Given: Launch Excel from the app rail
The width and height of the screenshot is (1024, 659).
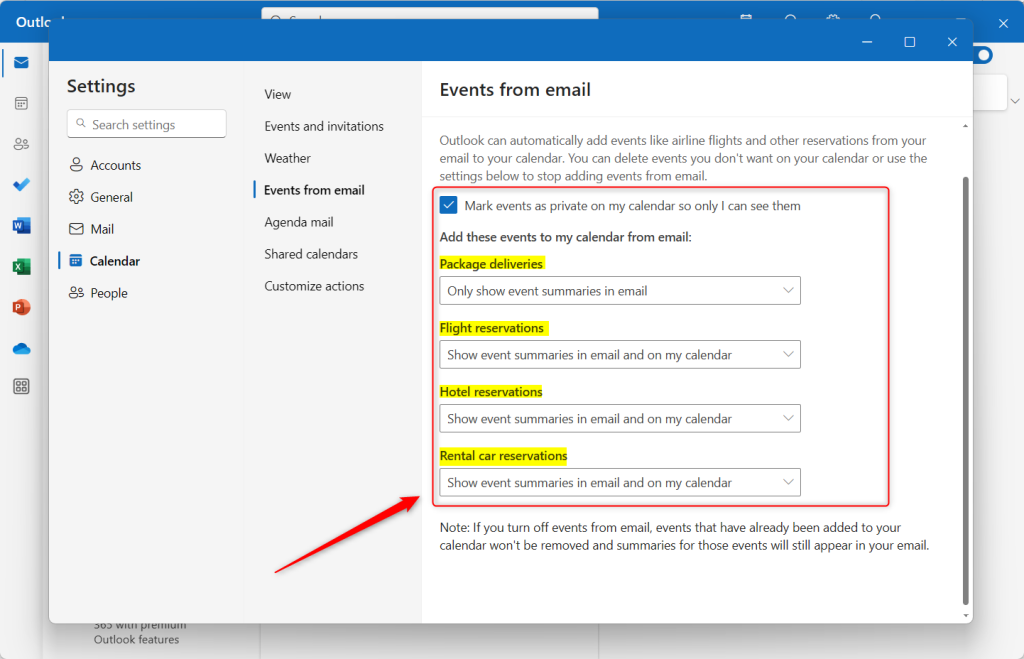Looking at the screenshot, I should pyautogui.click(x=21, y=266).
